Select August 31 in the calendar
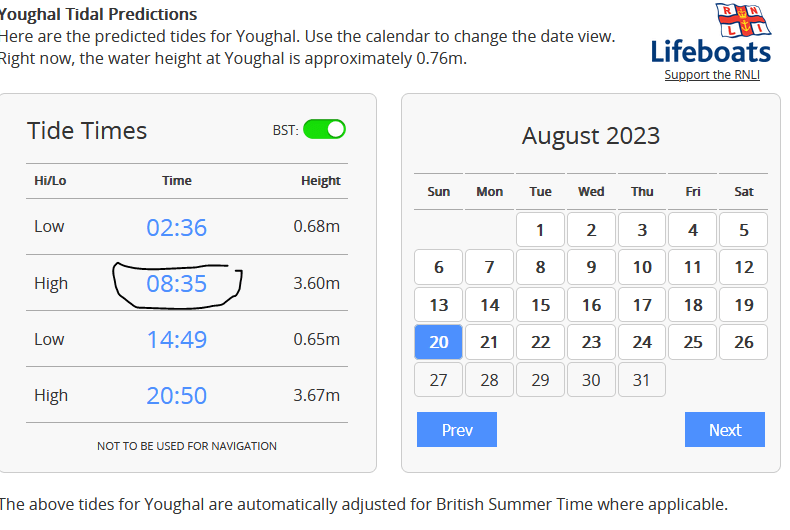The height and width of the screenshot is (530, 790). [642, 380]
